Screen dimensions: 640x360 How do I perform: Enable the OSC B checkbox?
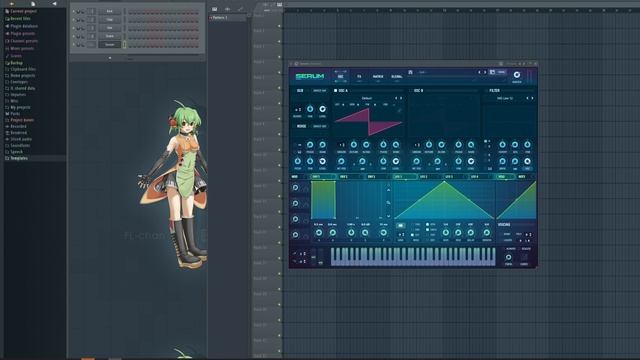[x=411, y=91]
